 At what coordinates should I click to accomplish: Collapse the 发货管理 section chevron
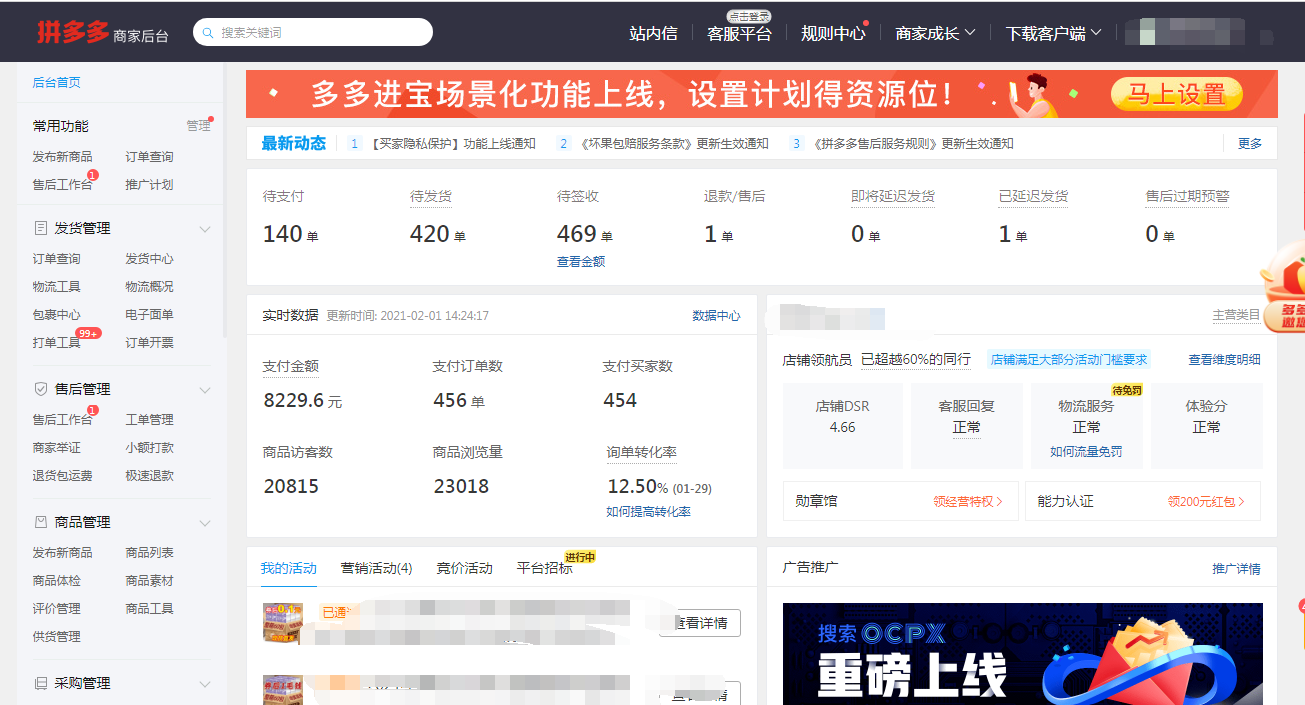click(x=205, y=229)
